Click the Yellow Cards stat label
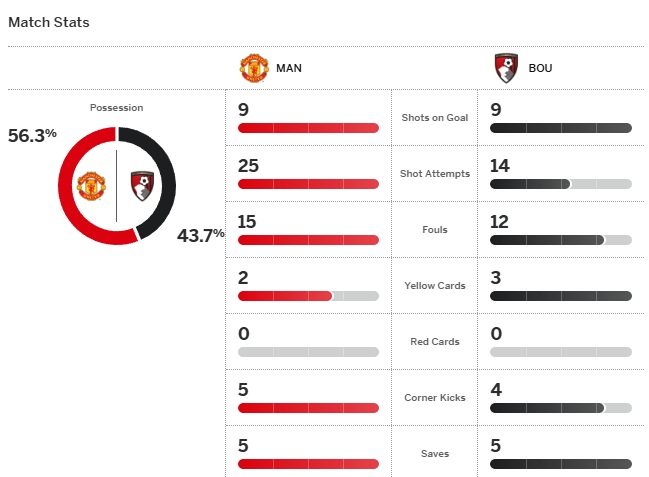The image size is (649, 477). tap(435, 286)
